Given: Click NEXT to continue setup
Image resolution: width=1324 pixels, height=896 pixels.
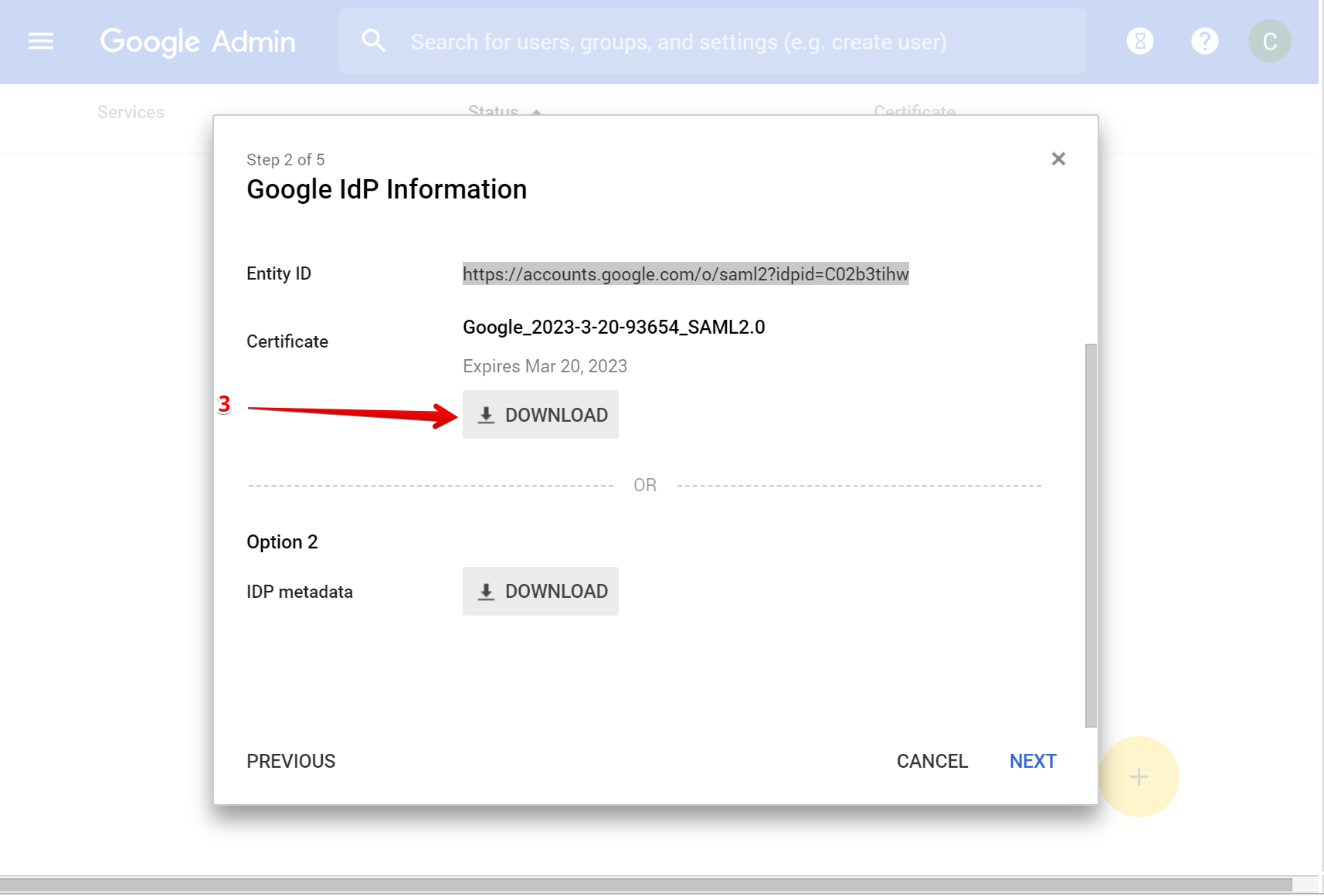Looking at the screenshot, I should 1032,761.
